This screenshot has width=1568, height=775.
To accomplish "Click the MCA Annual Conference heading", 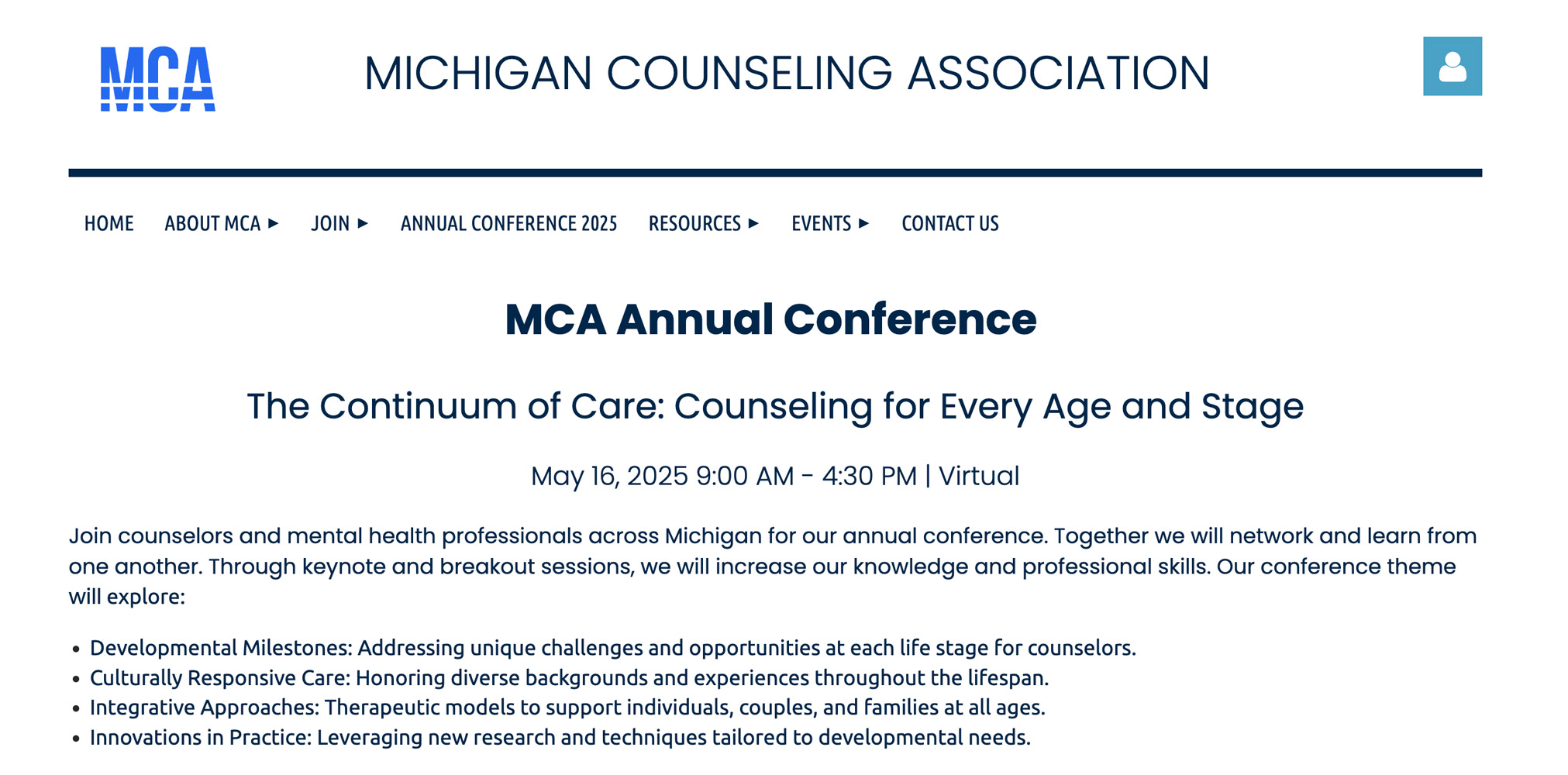I will click(770, 319).
